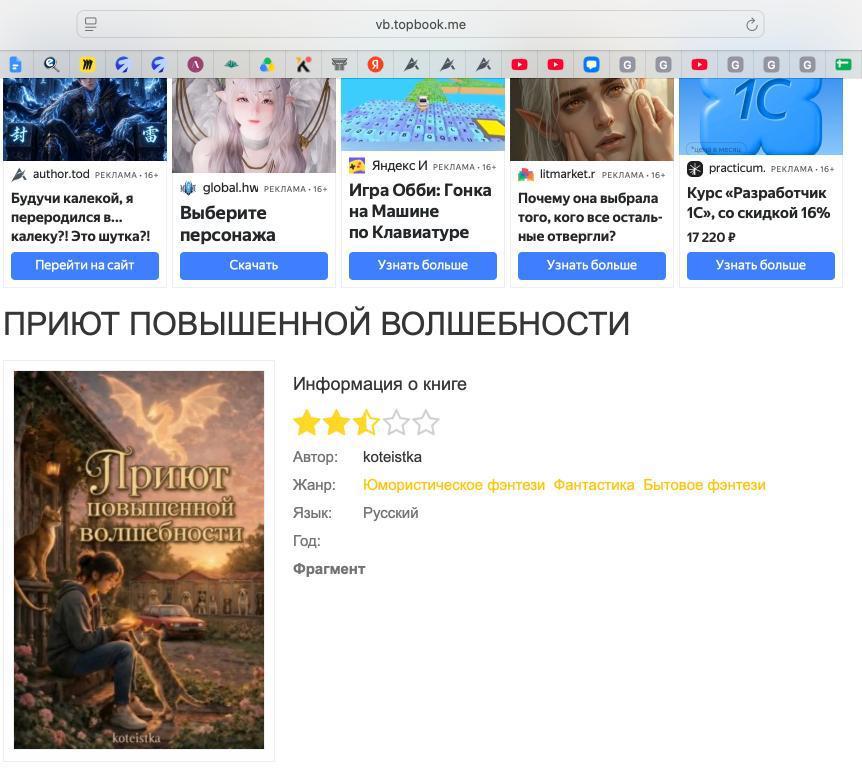862x784 pixels.
Task: Click the Скачать ad button
Action: (254, 266)
